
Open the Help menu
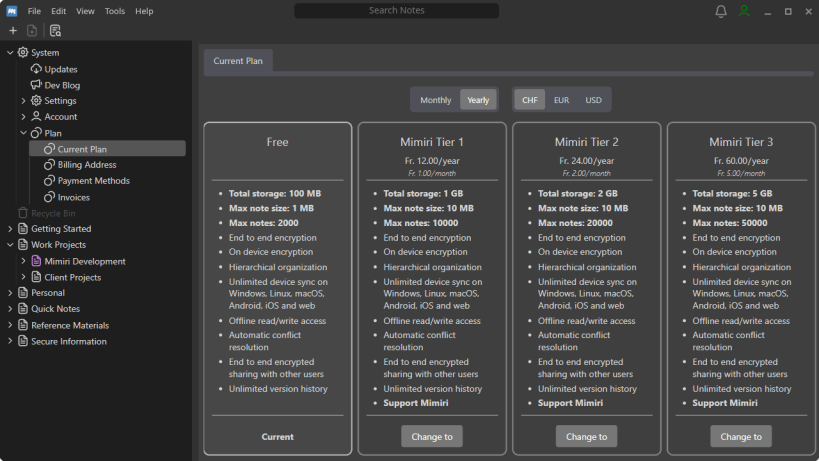144,11
